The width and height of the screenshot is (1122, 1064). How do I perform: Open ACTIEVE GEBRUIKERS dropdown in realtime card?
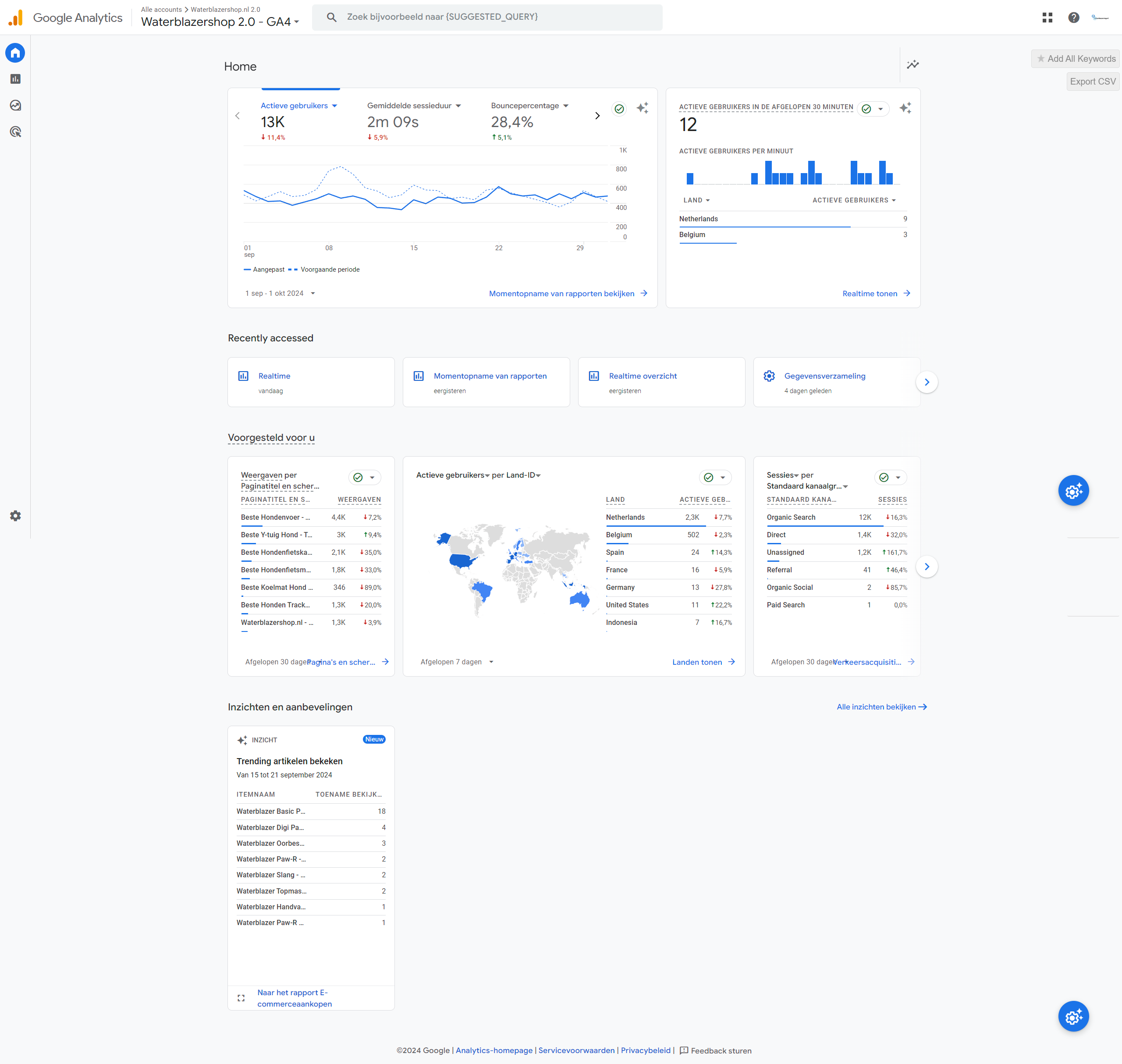coord(854,200)
